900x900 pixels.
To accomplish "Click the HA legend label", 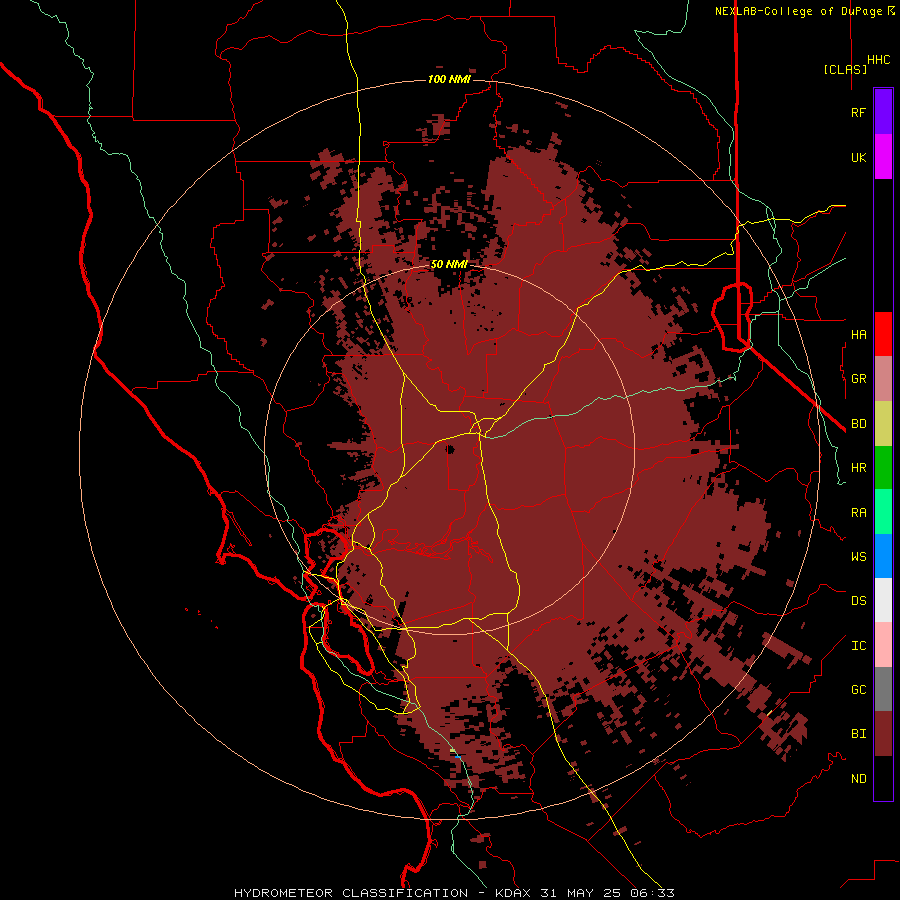I will coord(858,334).
